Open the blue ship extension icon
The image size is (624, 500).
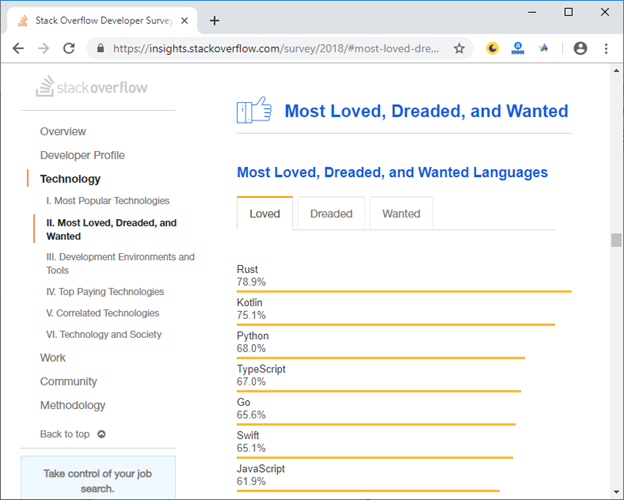point(518,49)
